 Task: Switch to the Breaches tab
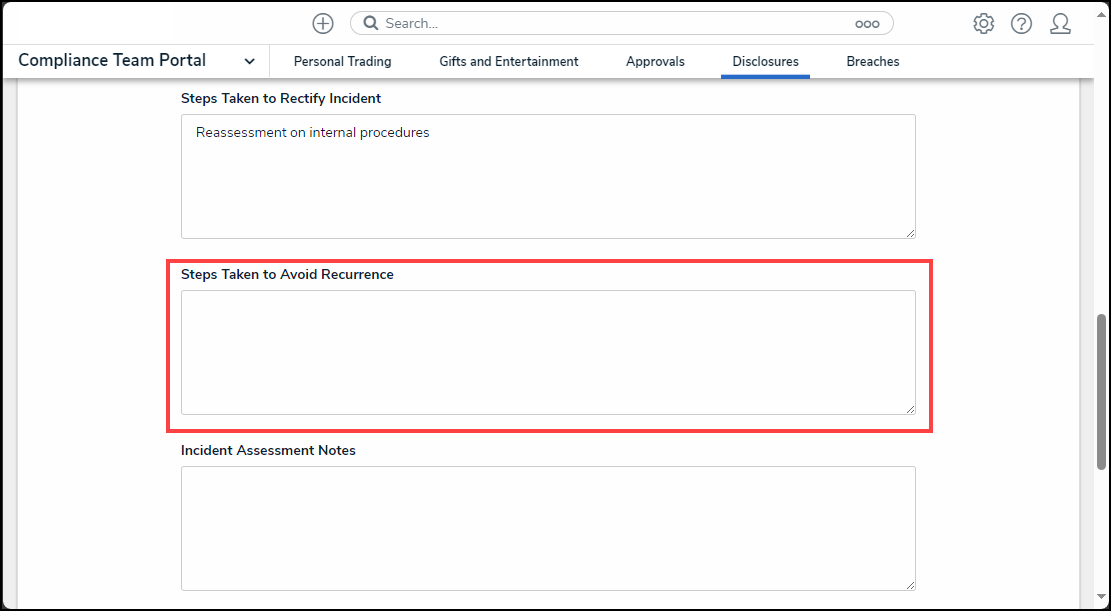click(872, 61)
